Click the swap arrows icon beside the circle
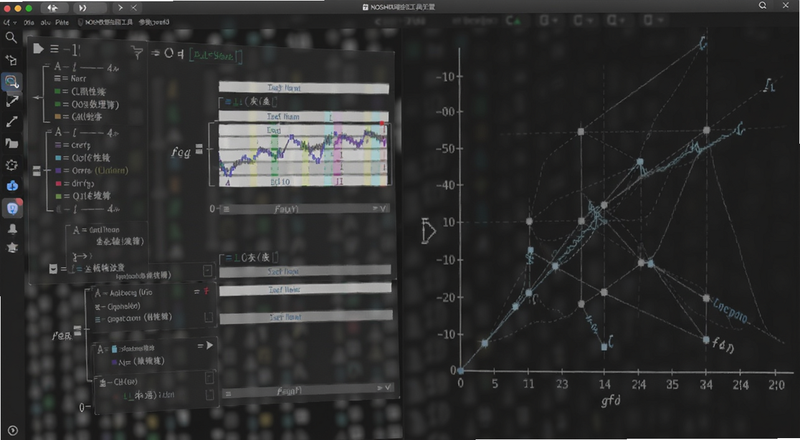The image size is (800, 440). tap(156, 53)
